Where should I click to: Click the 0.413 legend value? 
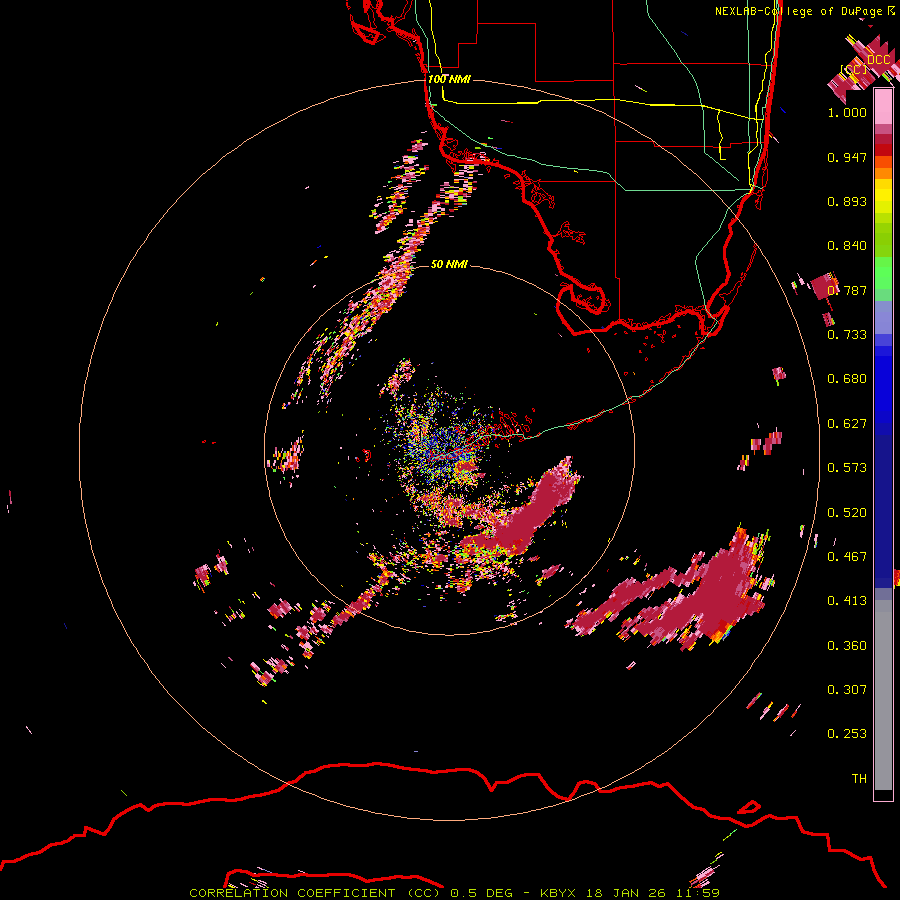pos(847,601)
